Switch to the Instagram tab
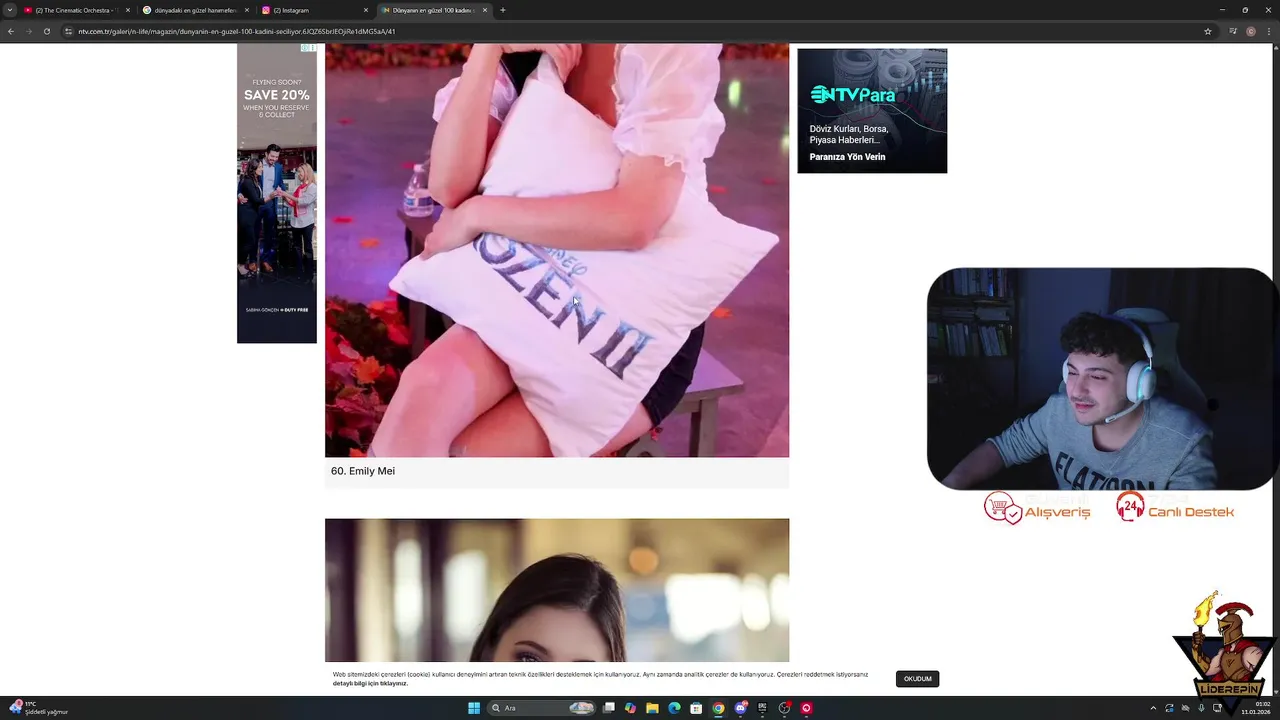Screen dimensions: 1280x720 coord(314,10)
